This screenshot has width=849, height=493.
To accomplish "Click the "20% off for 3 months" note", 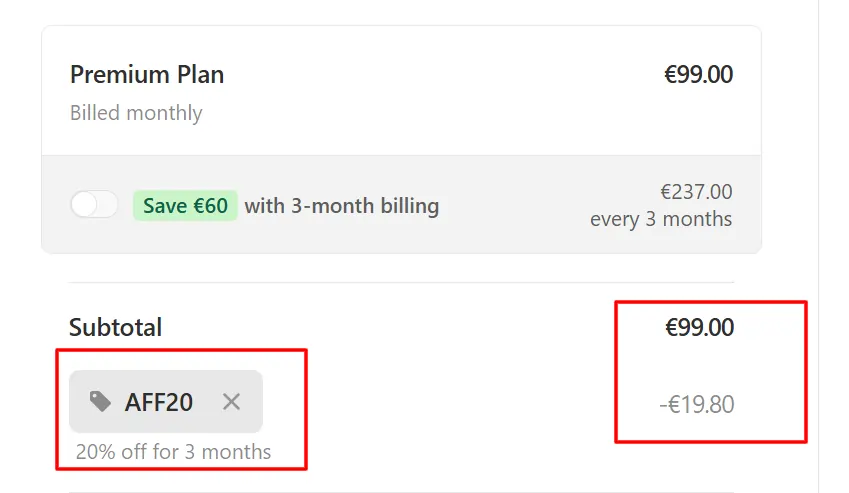I will [173, 452].
